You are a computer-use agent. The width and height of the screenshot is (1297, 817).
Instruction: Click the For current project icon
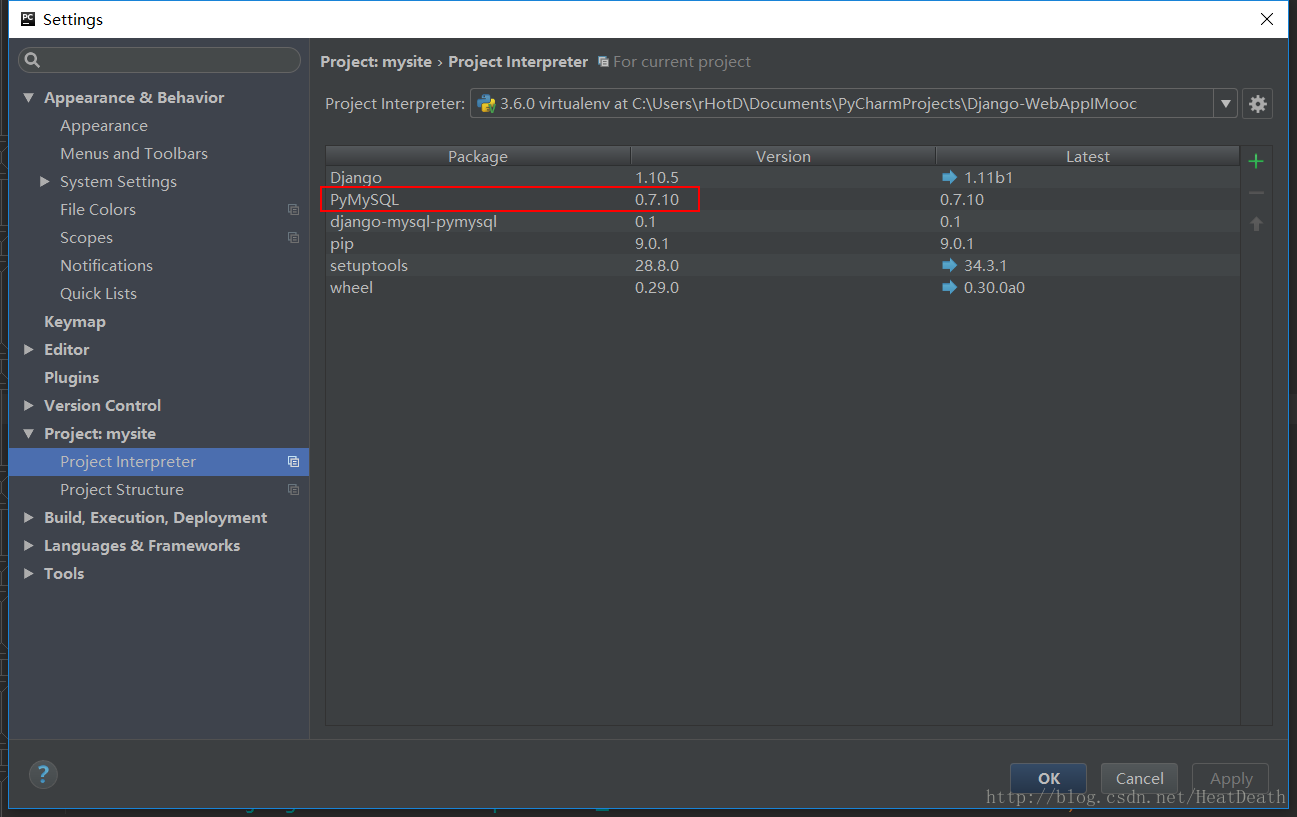[603, 62]
